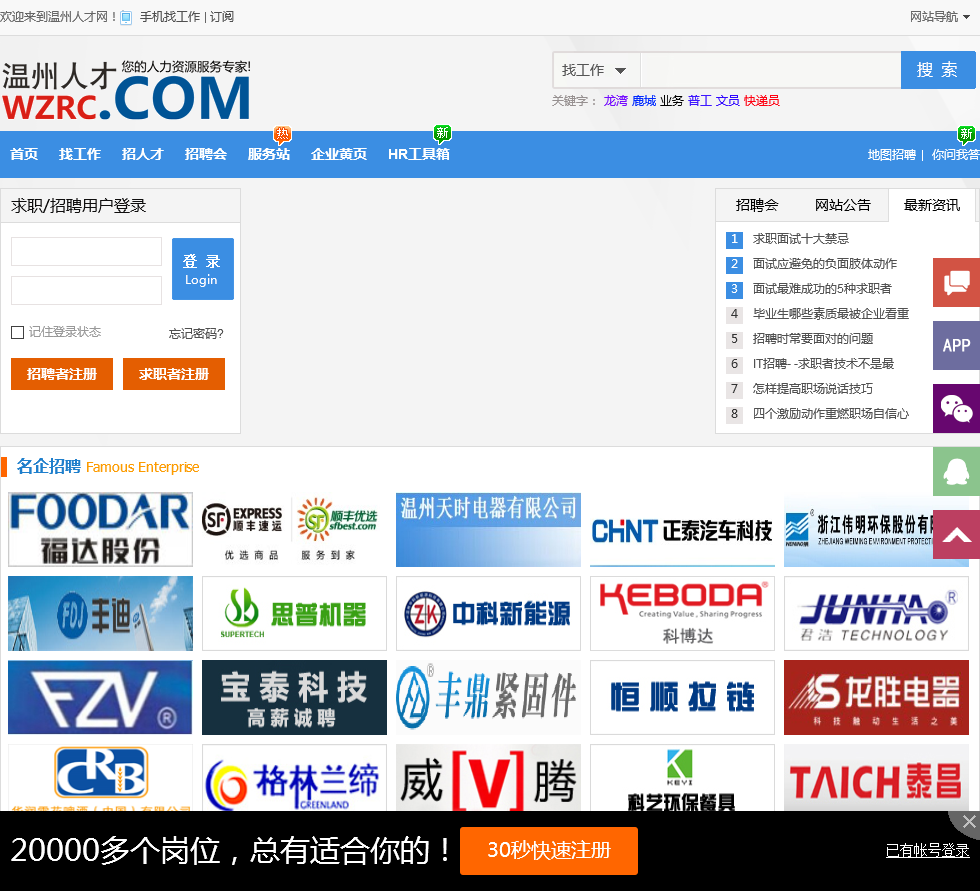Open JUNHAO 君浩 Technology logo
Image resolution: width=980 pixels, height=891 pixels.
pyautogui.click(x=876, y=614)
